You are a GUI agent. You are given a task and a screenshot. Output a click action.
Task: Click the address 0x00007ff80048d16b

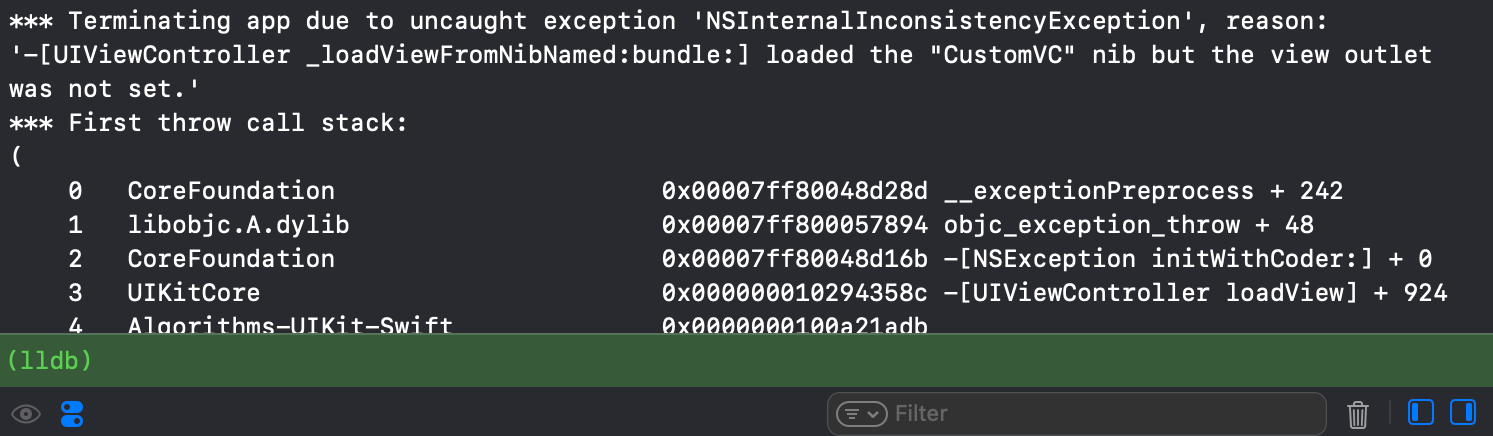pyautogui.click(x=795, y=259)
